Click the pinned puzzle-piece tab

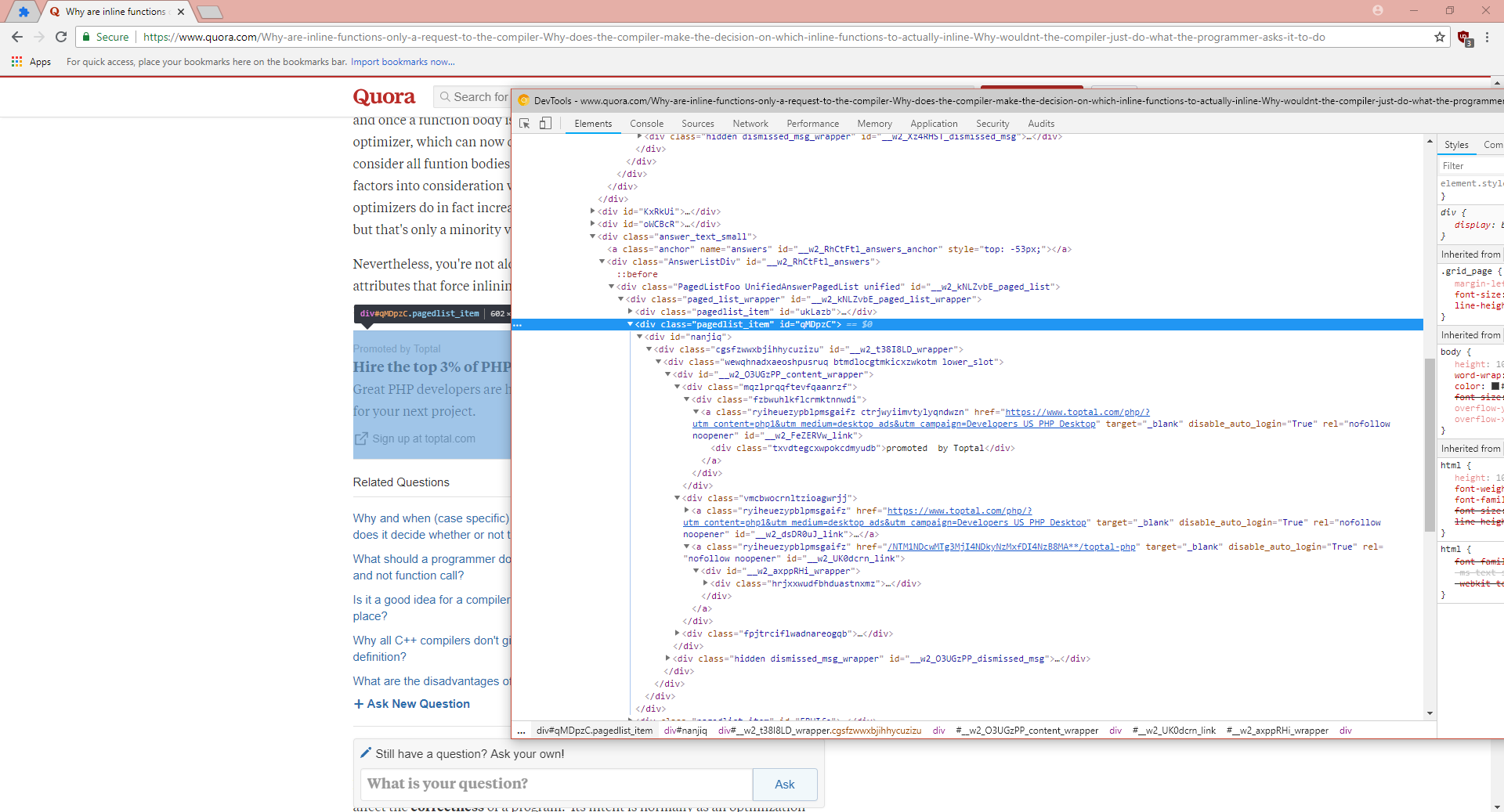23,12
